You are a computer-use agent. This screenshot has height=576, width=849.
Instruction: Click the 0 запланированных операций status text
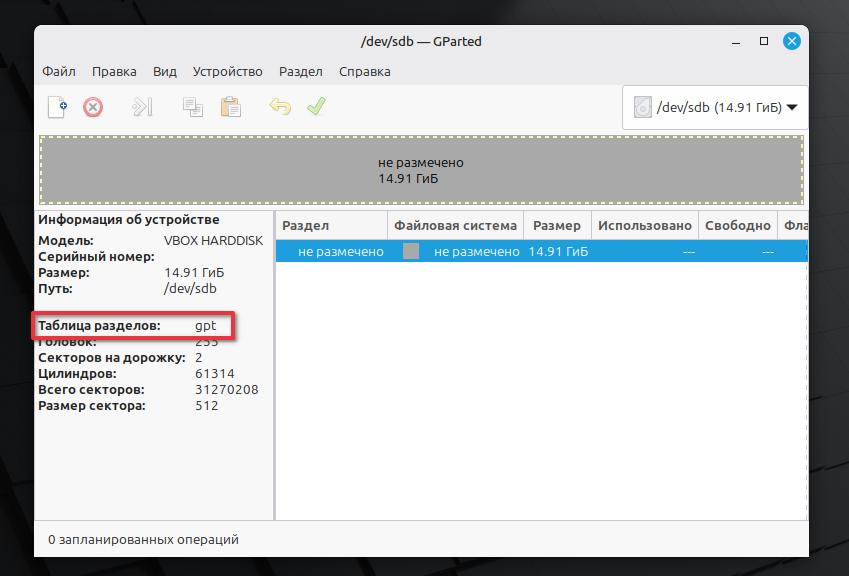(143, 539)
